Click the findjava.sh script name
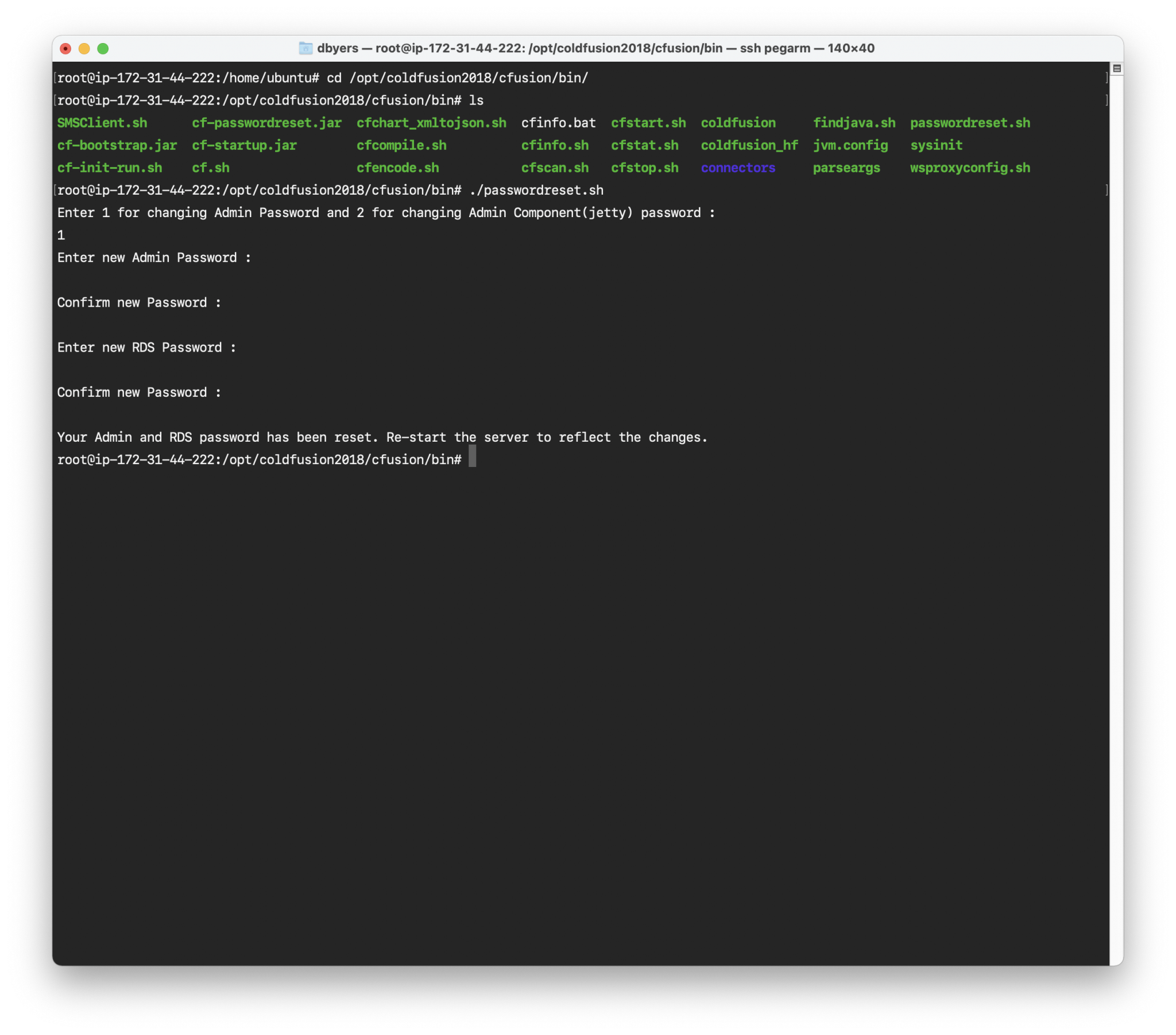Image resolution: width=1176 pixels, height=1035 pixels. coord(854,122)
